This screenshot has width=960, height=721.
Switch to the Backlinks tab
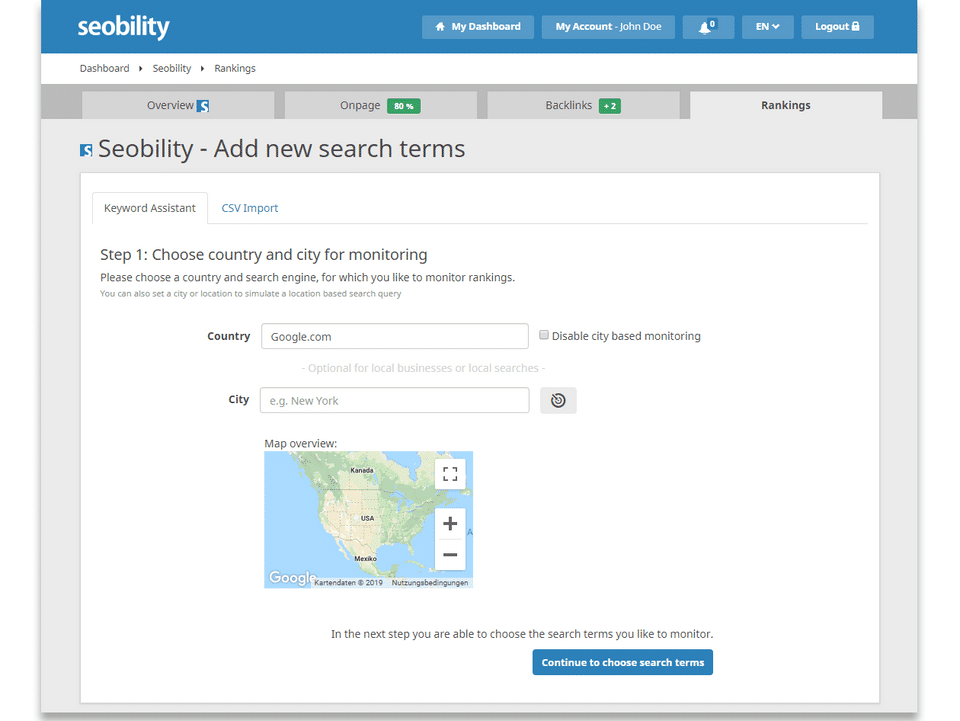point(583,105)
